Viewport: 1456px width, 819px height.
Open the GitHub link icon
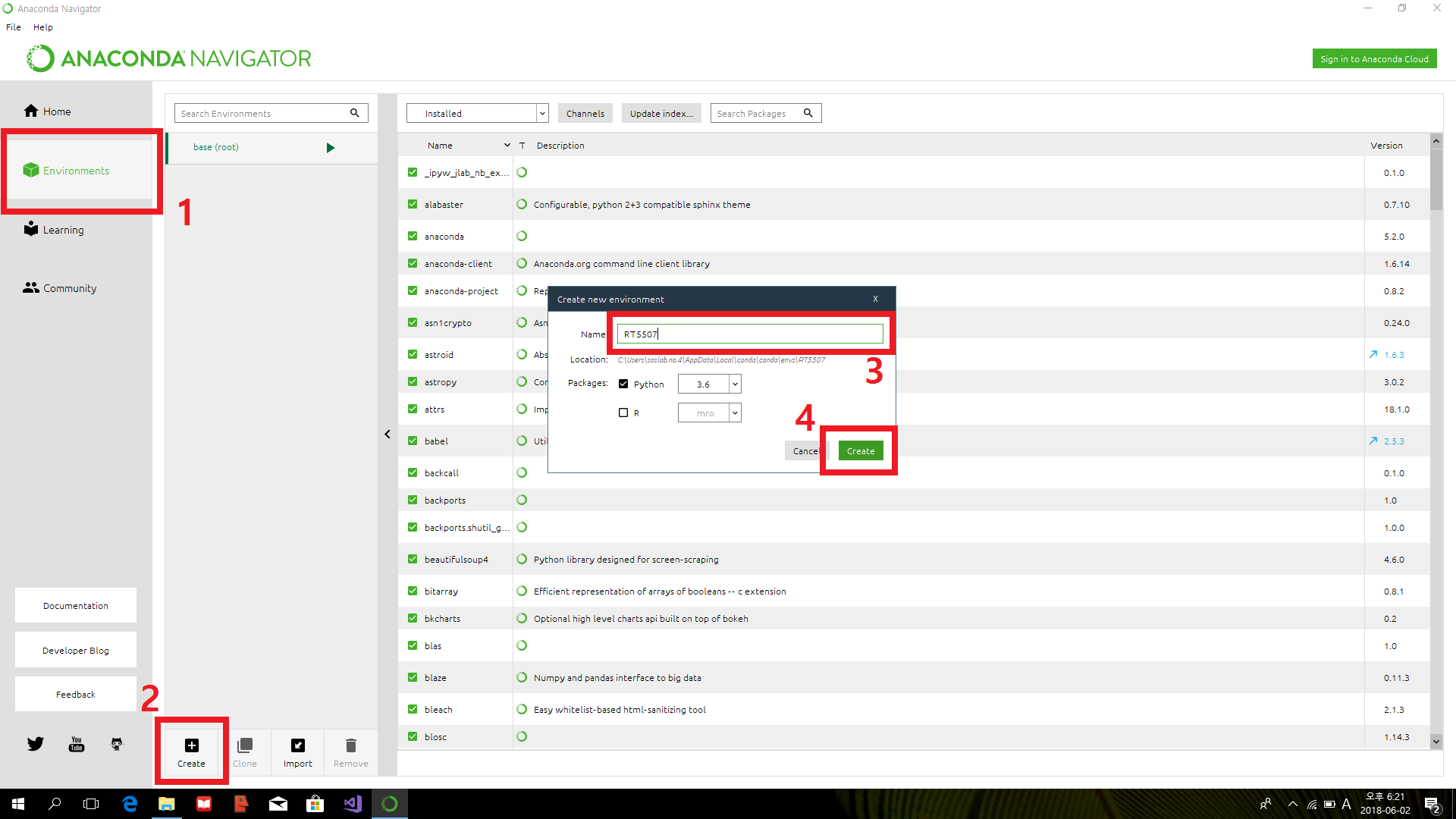point(117,744)
